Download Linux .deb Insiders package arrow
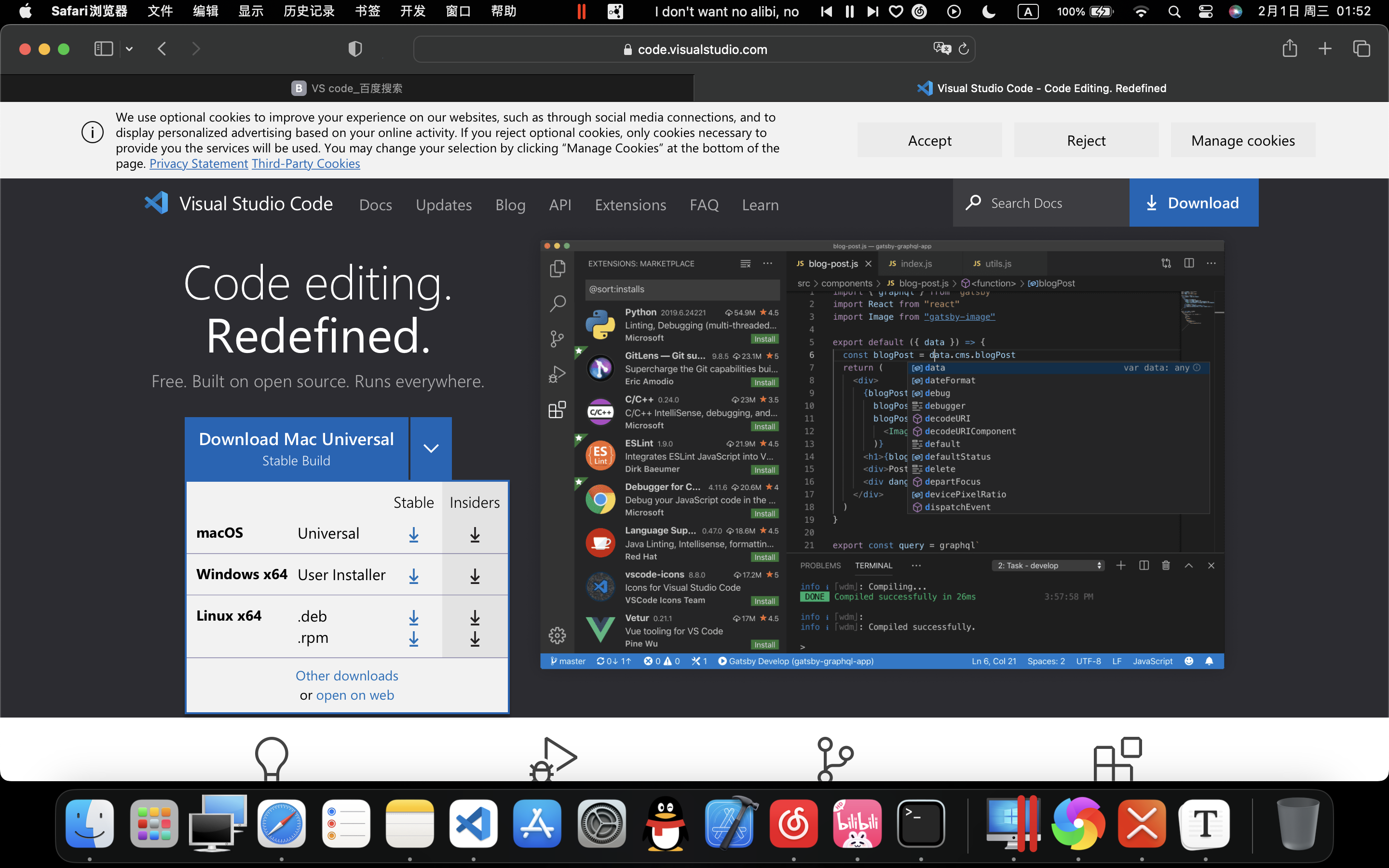 (x=475, y=617)
